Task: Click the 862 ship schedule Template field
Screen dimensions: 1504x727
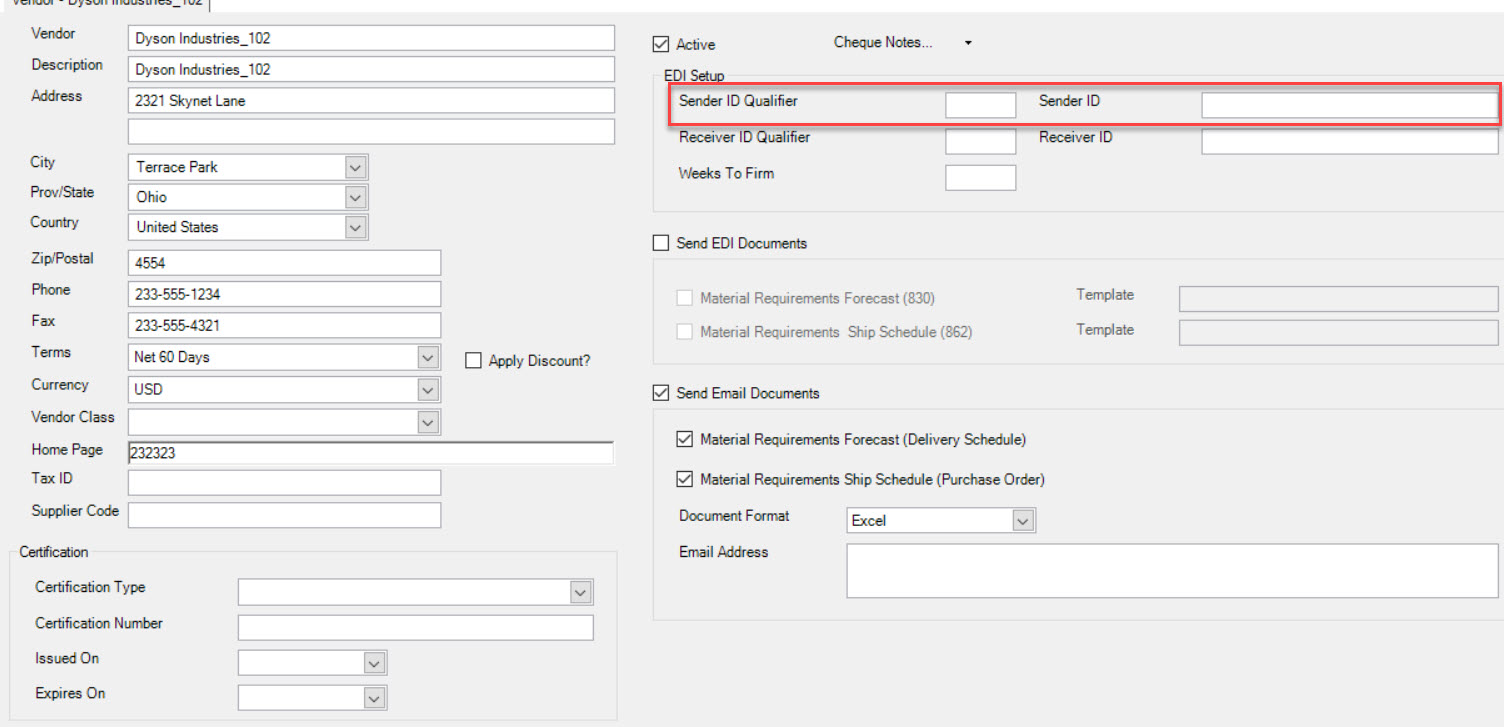Action: click(x=1339, y=333)
